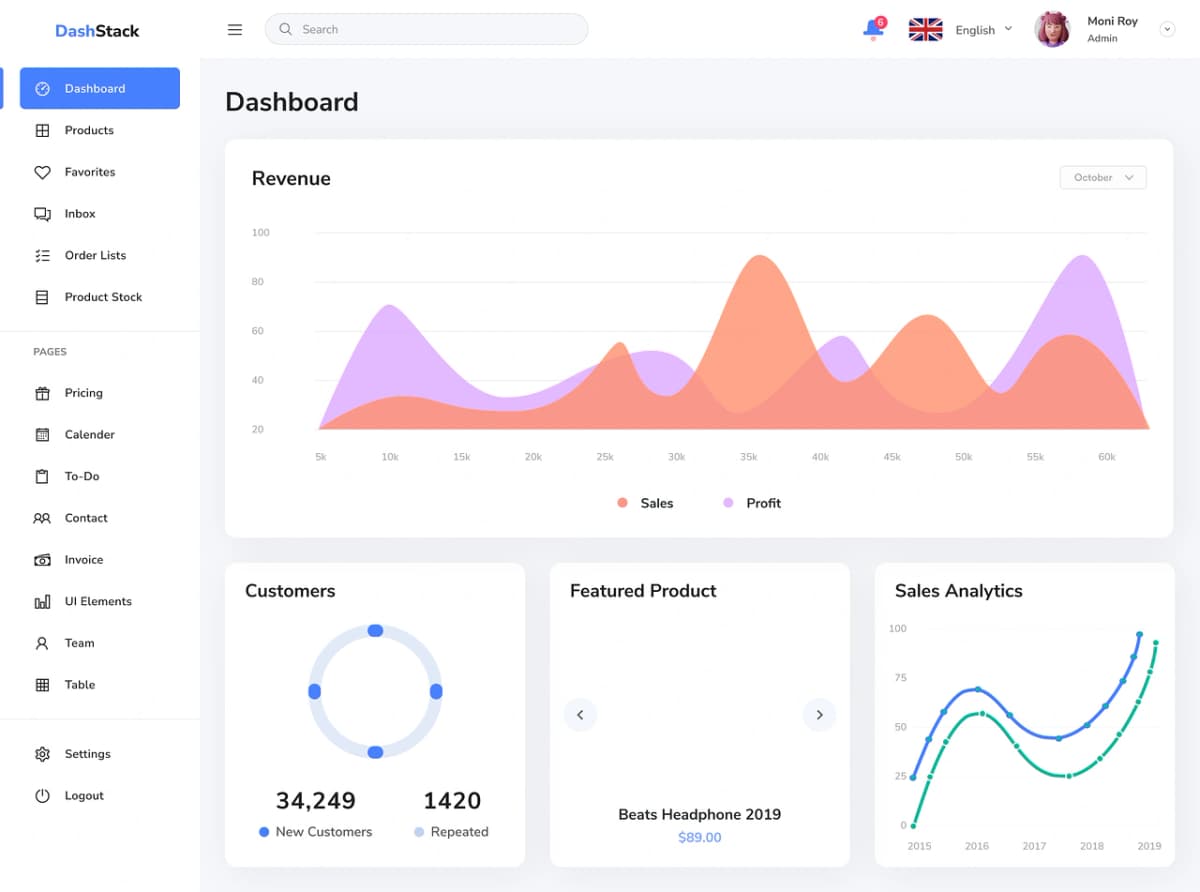Image resolution: width=1200 pixels, height=892 pixels.
Task: Click the Calender icon
Action: [42, 435]
